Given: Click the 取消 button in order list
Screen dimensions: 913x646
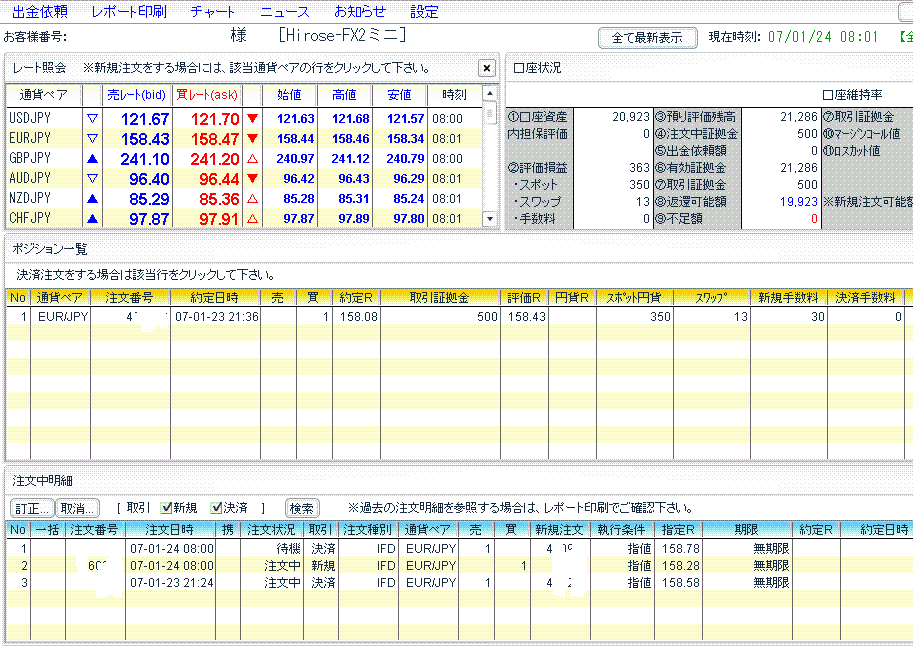Looking at the screenshot, I should coord(77,508).
